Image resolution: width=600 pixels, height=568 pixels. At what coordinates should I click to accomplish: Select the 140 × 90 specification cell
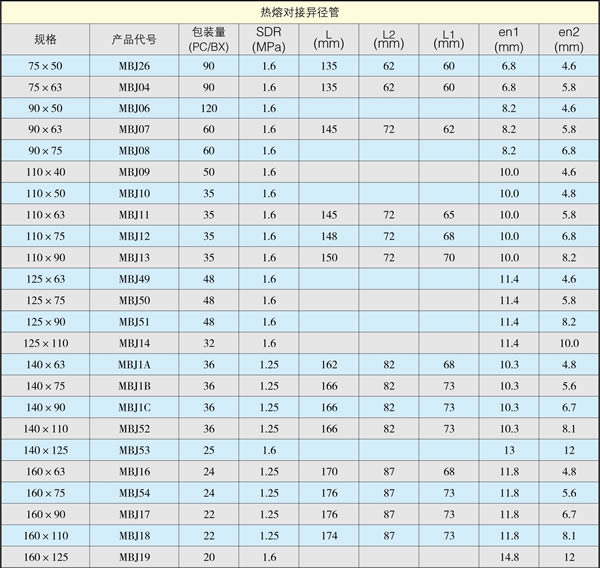pos(45,407)
